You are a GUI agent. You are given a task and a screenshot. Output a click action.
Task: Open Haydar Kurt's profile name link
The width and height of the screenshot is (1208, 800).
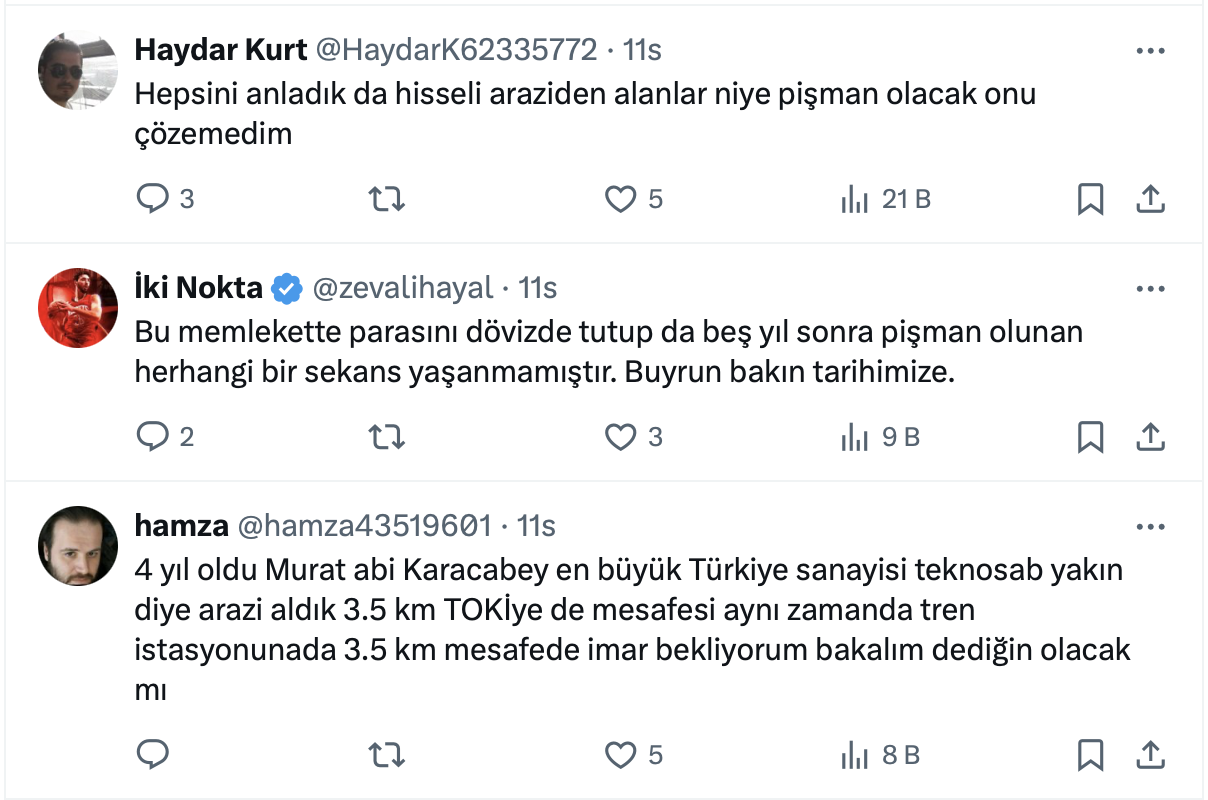pos(220,50)
